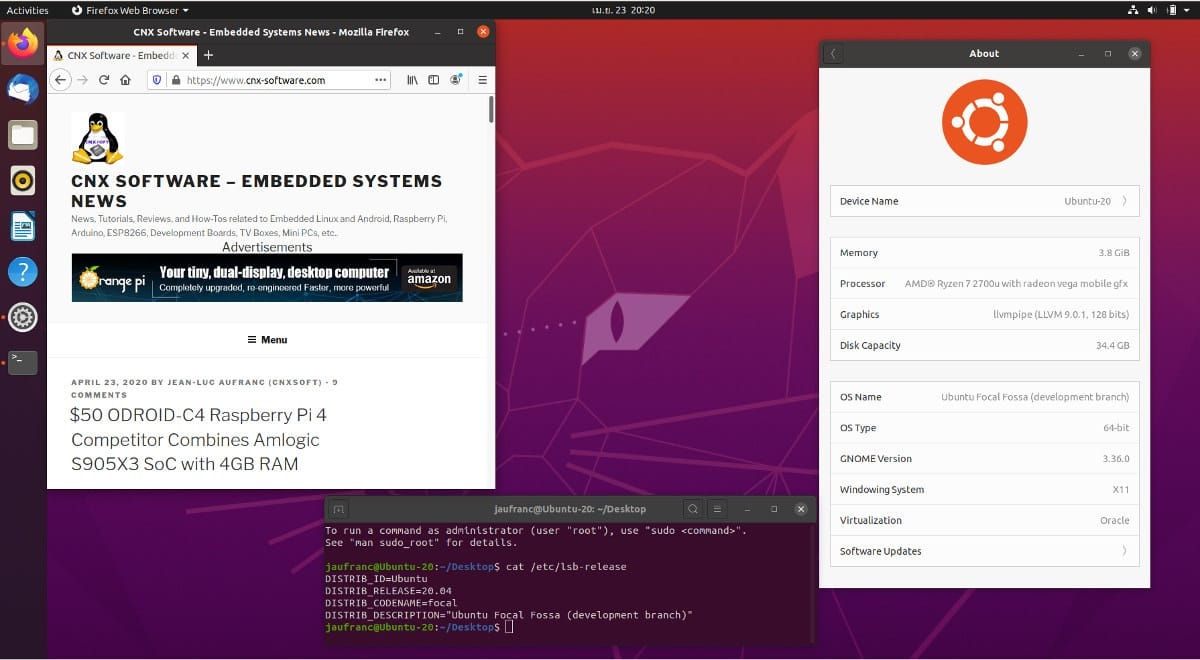Launch Firefox from the Ubuntu dock

pos(23,44)
